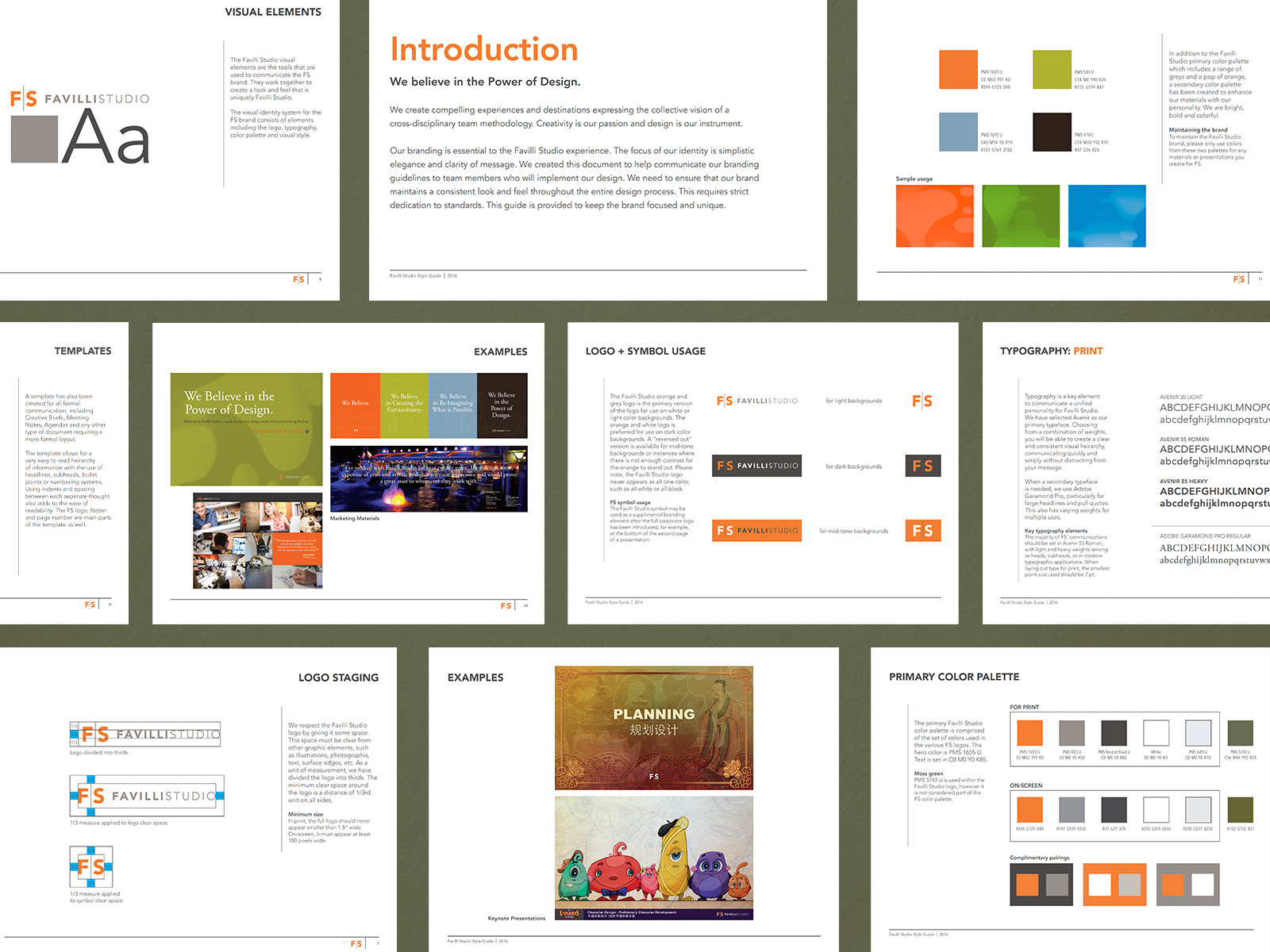Open the studio photo collage image

(x=258, y=540)
